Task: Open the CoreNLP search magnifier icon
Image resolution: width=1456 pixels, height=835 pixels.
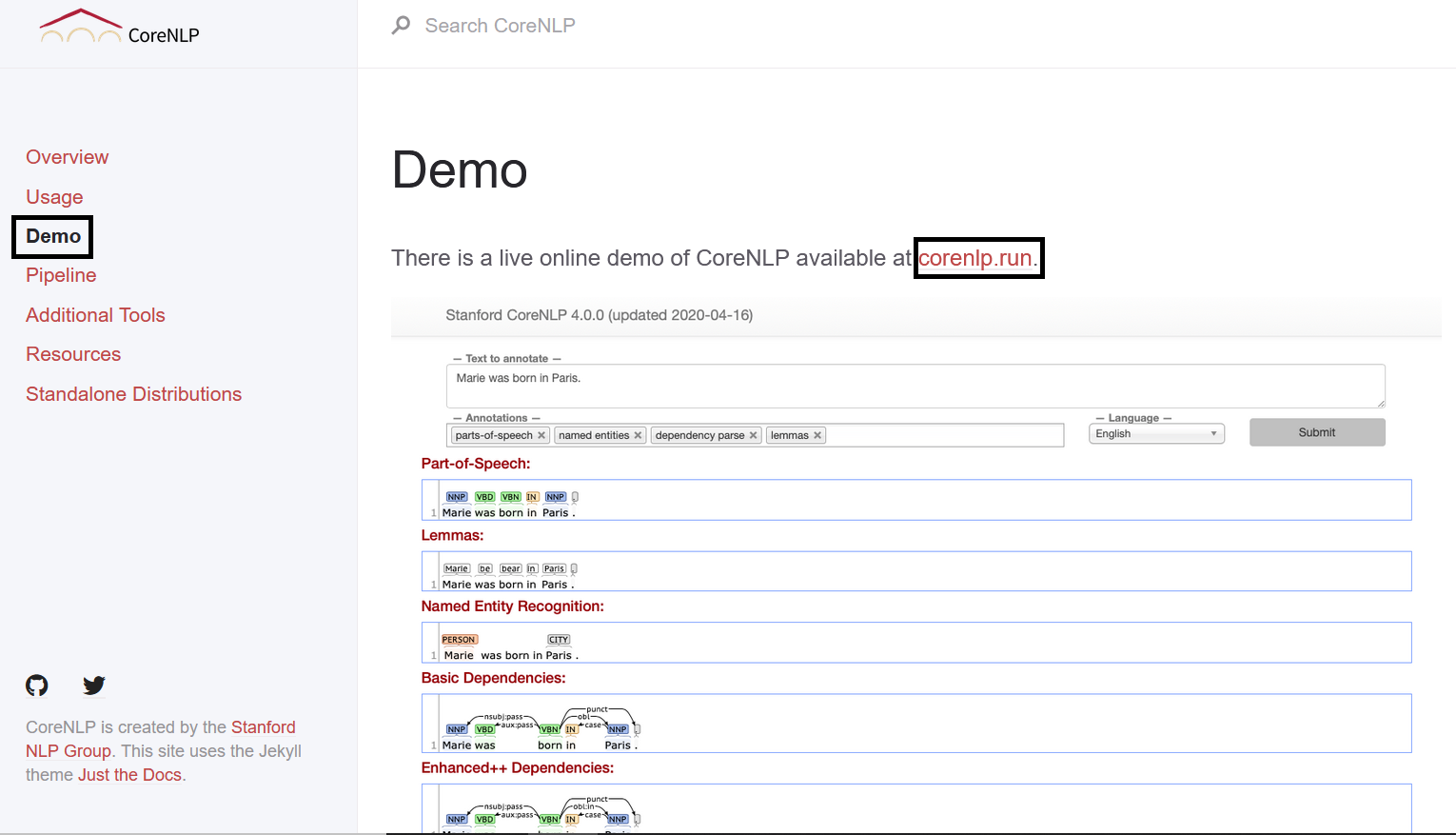Action: (401, 25)
